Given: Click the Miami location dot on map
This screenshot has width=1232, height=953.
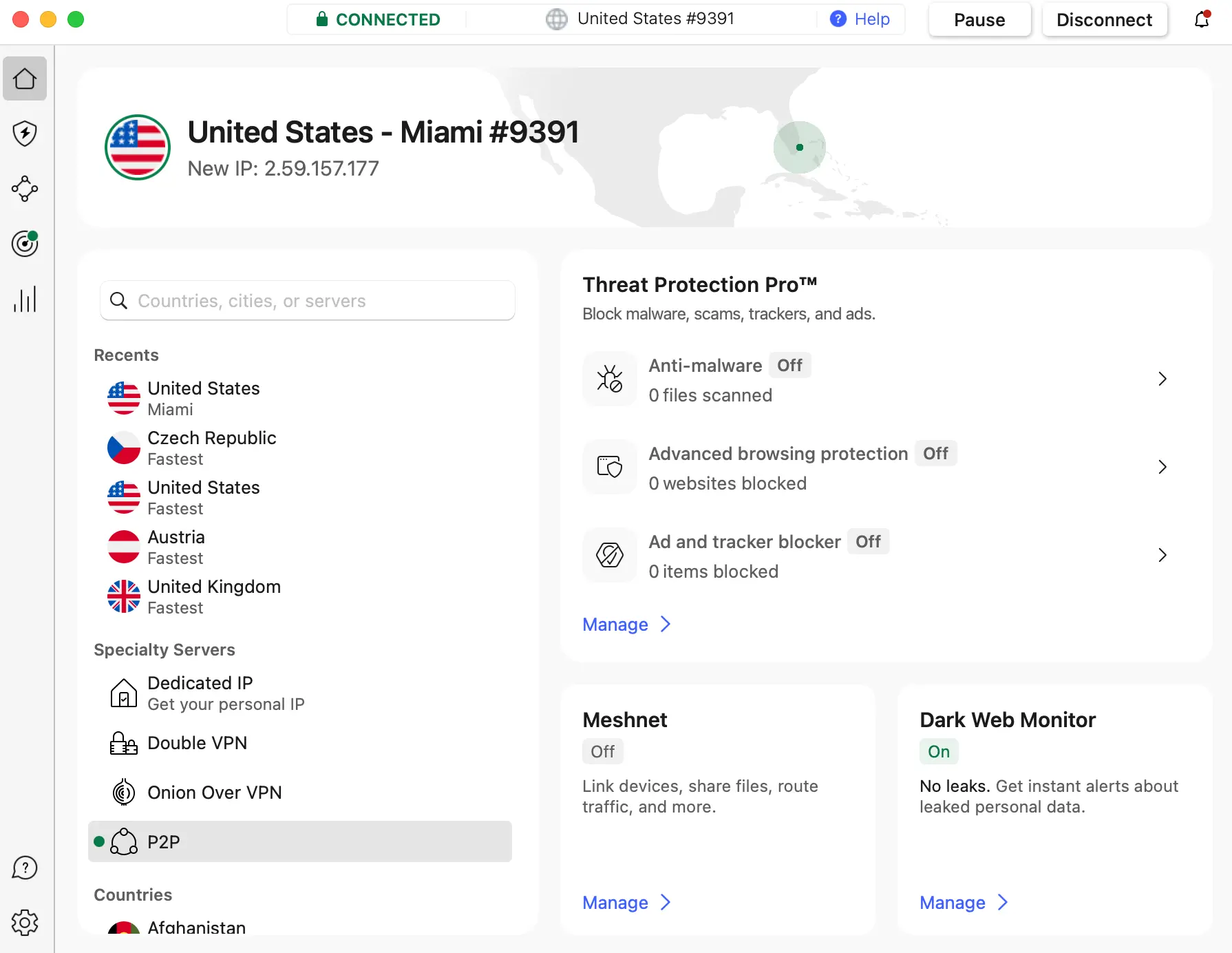Looking at the screenshot, I should [x=800, y=147].
